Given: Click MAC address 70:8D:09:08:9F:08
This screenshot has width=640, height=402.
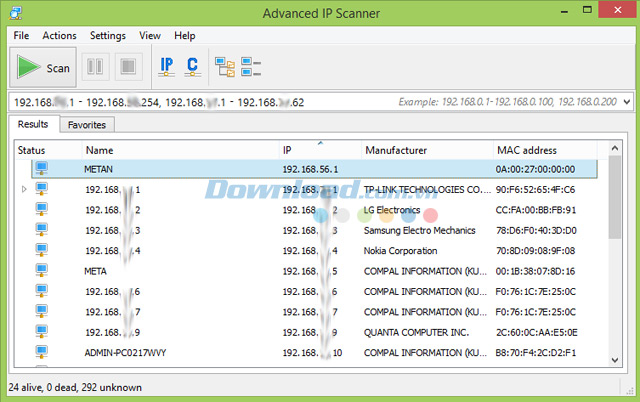Looking at the screenshot, I should click(x=535, y=251).
